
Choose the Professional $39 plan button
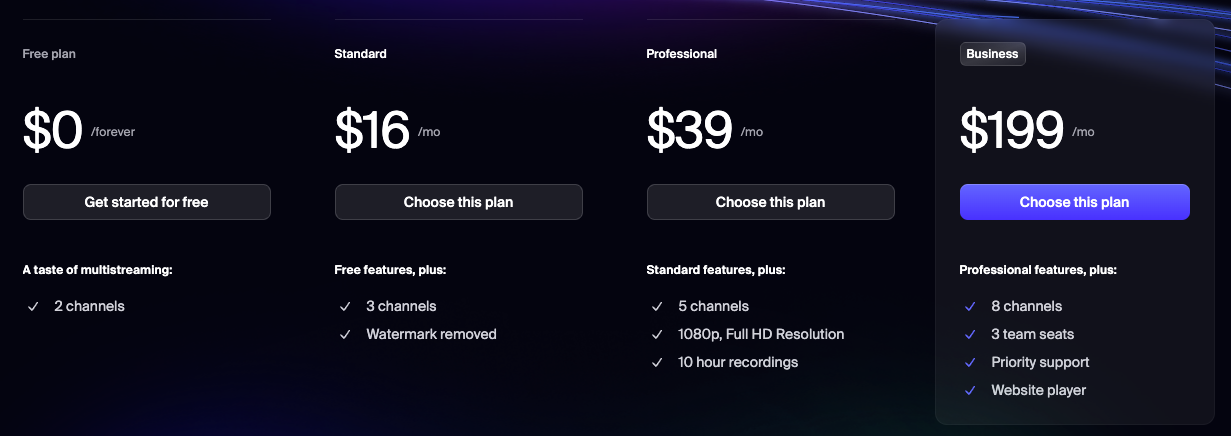(770, 202)
